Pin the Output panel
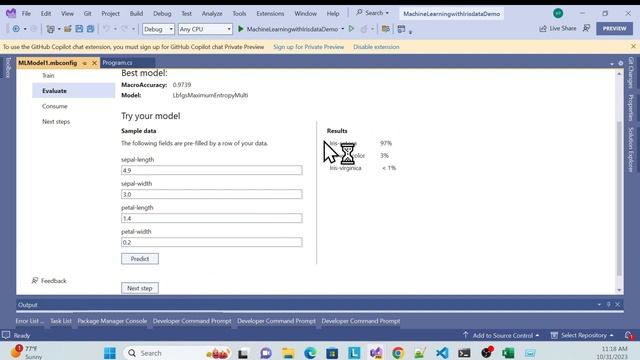This screenshot has height=360, width=640. click(x=609, y=304)
